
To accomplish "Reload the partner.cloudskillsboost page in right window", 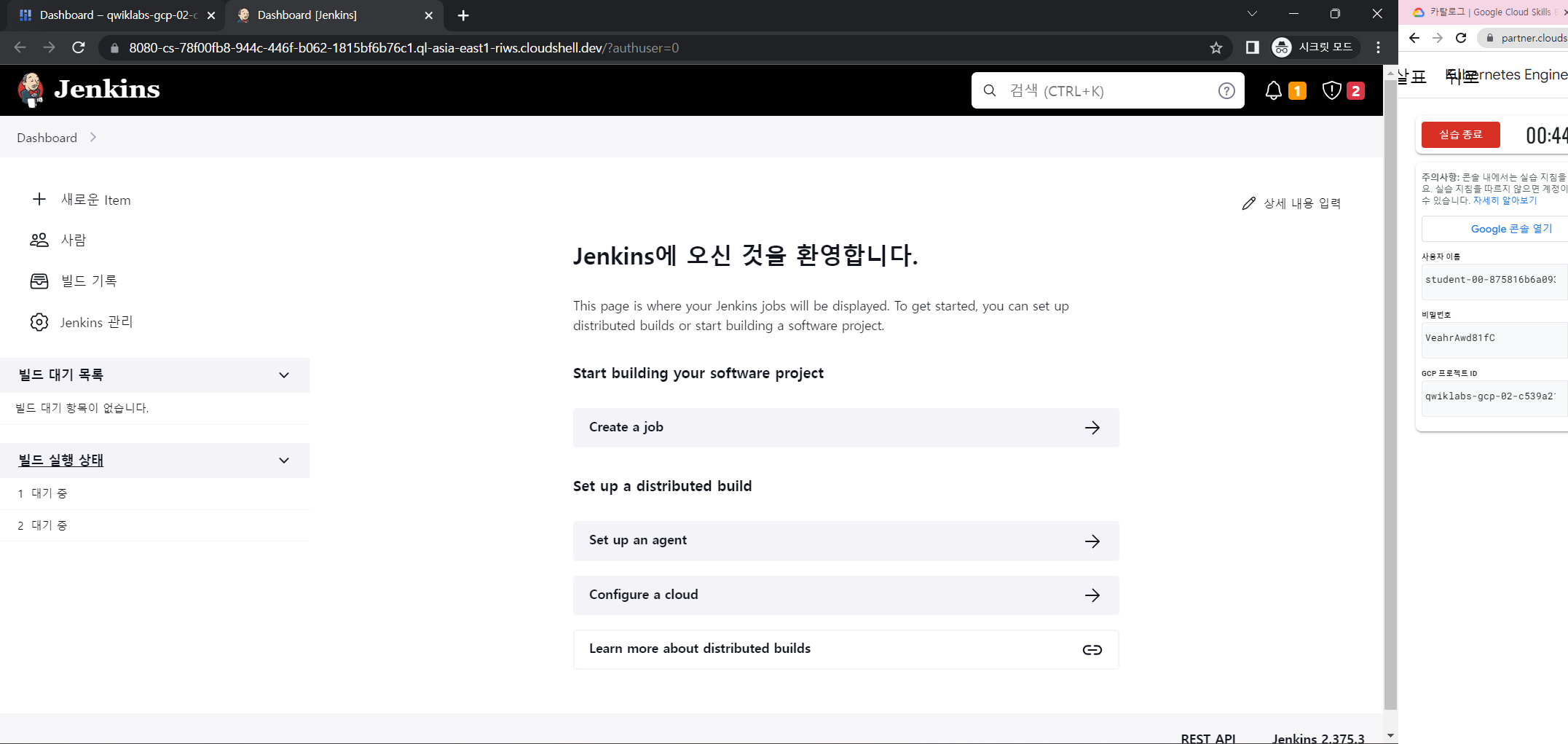I will point(1461,38).
